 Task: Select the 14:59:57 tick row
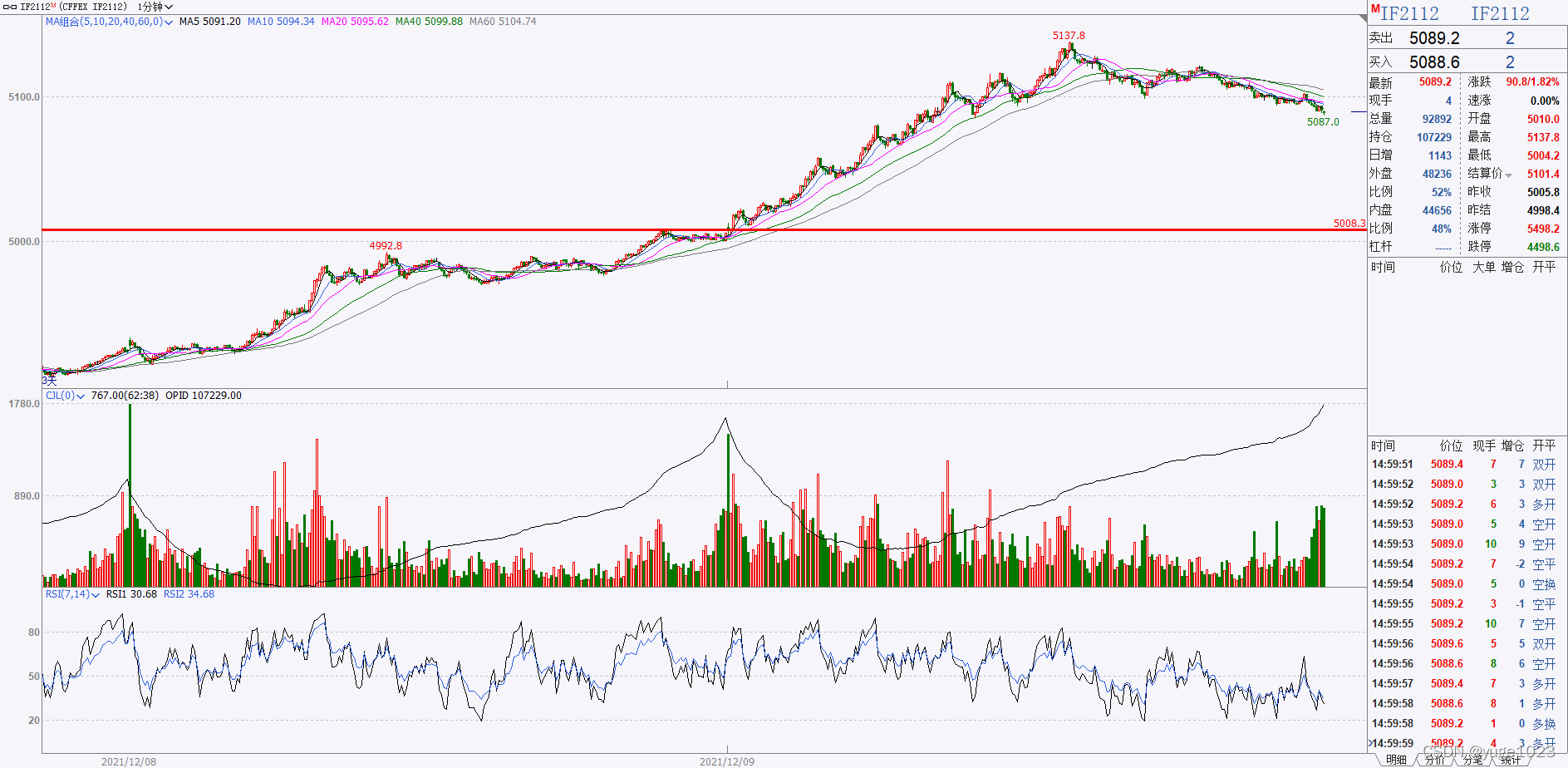1467,684
